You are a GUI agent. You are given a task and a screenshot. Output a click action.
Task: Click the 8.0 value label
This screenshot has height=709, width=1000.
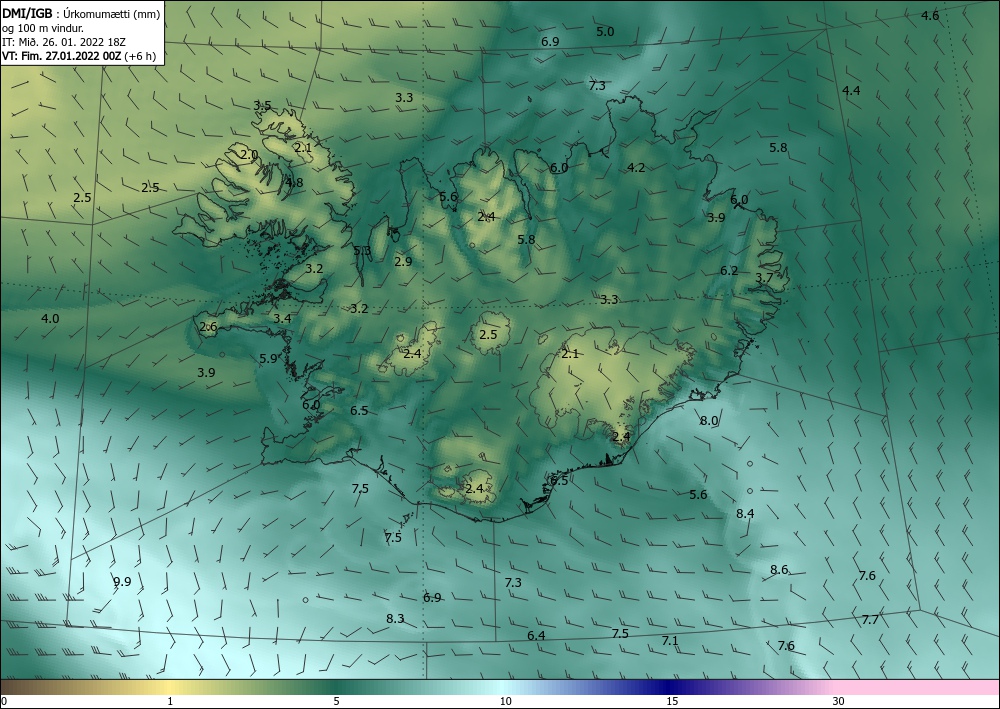[x=709, y=421]
